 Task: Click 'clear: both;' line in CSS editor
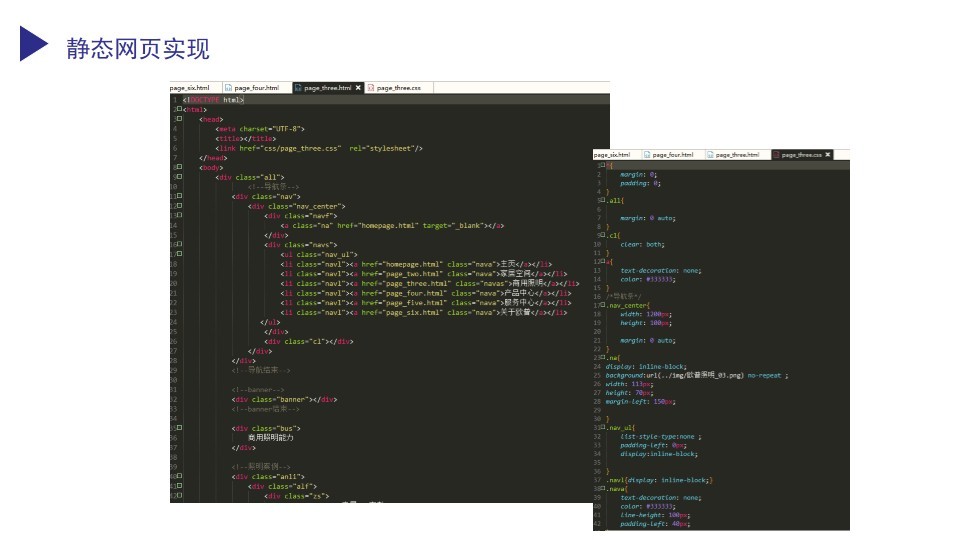point(642,244)
